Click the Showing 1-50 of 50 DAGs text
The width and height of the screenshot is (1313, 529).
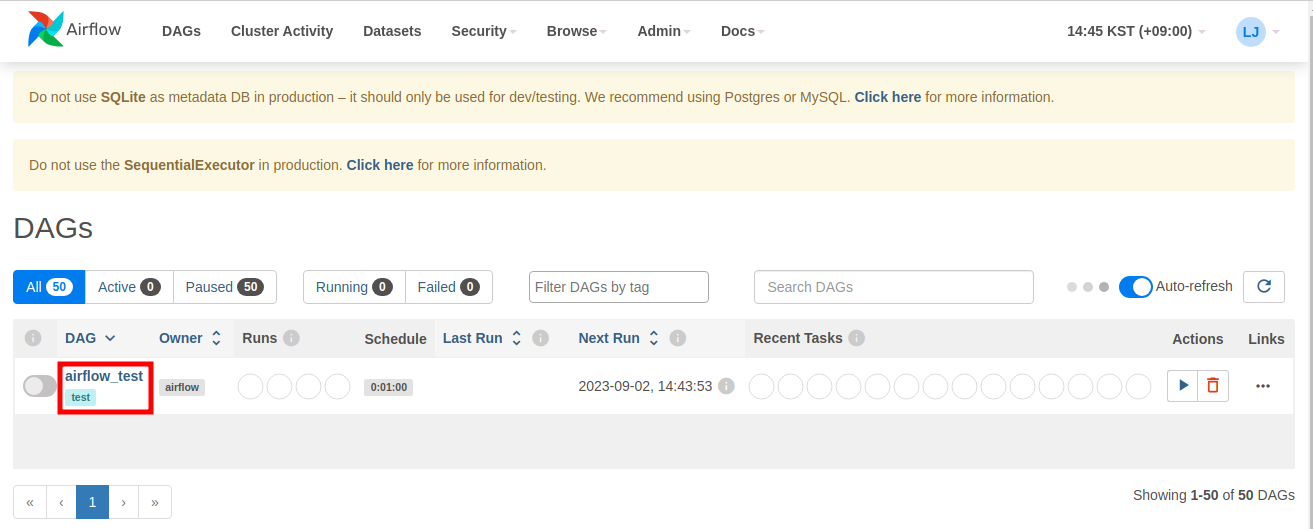tap(1214, 495)
